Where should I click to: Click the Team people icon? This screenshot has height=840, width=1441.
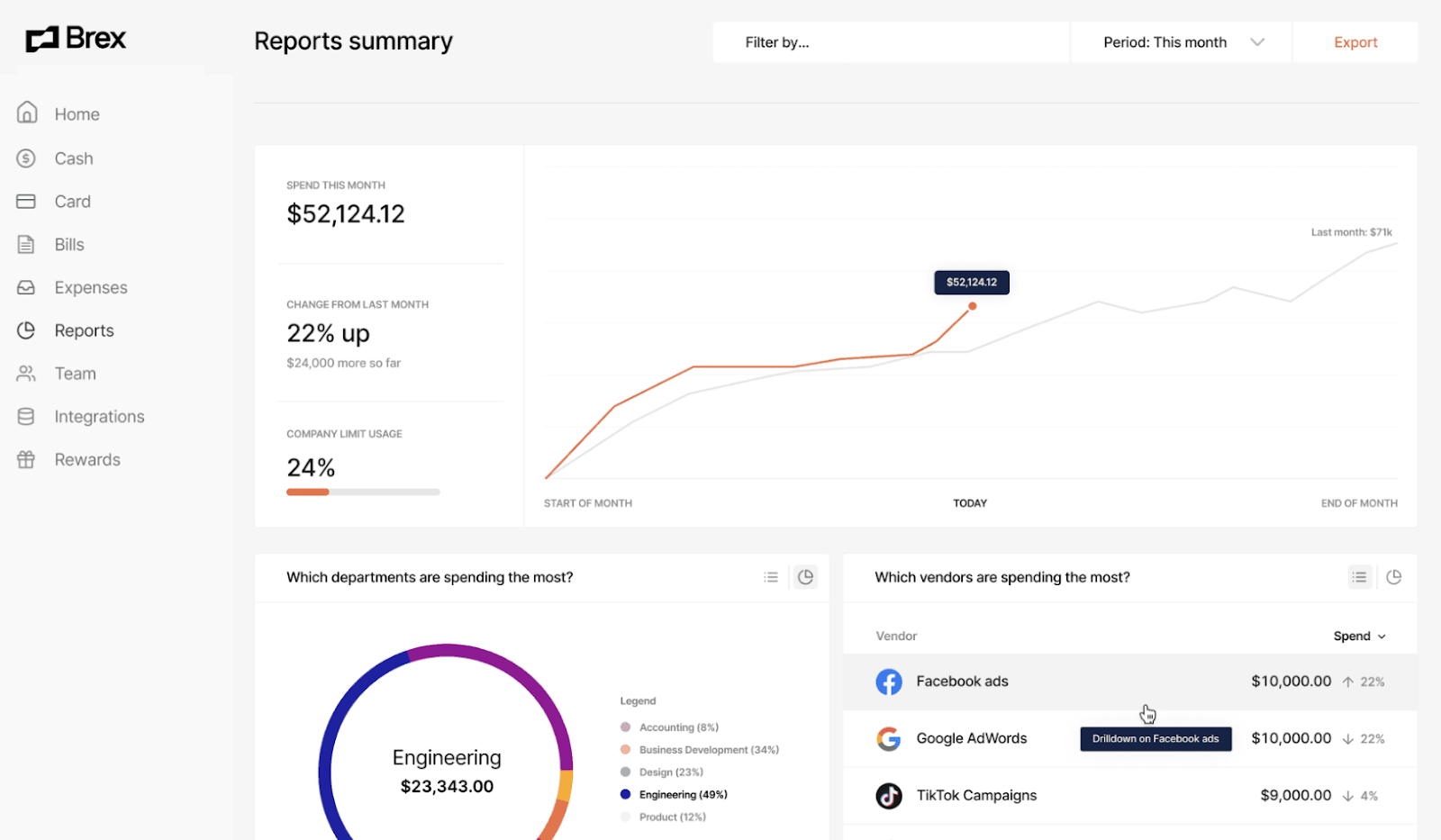pos(26,374)
